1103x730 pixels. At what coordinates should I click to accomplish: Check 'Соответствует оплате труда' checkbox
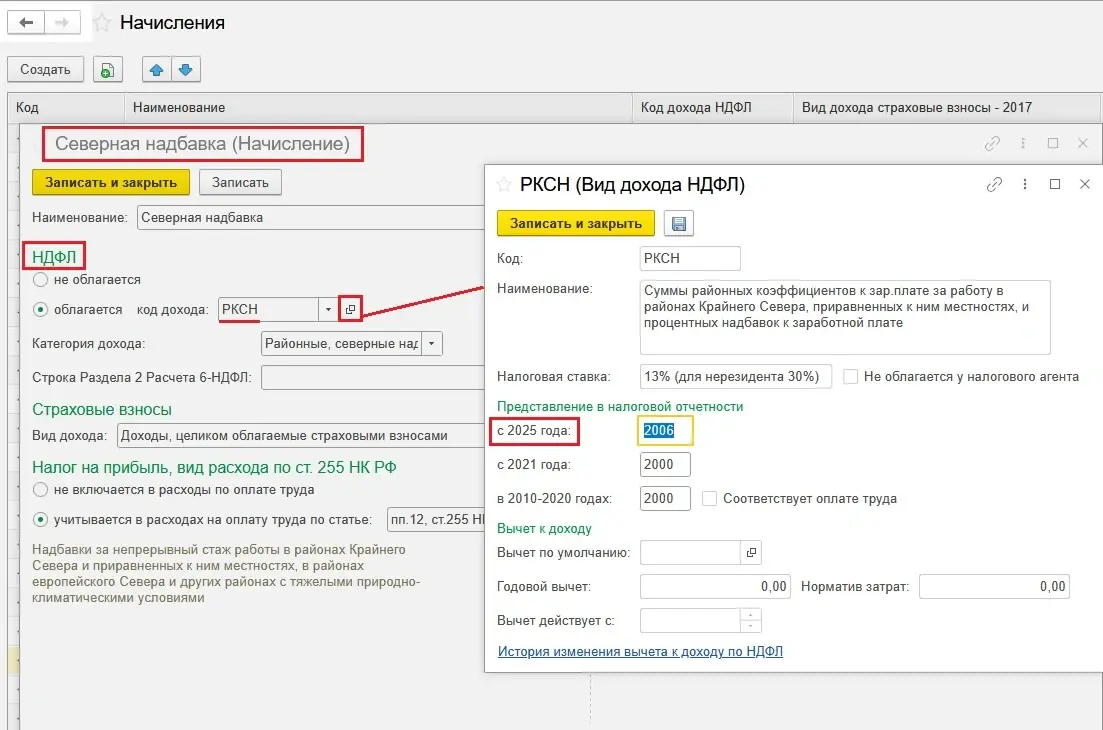tap(709, 498)
